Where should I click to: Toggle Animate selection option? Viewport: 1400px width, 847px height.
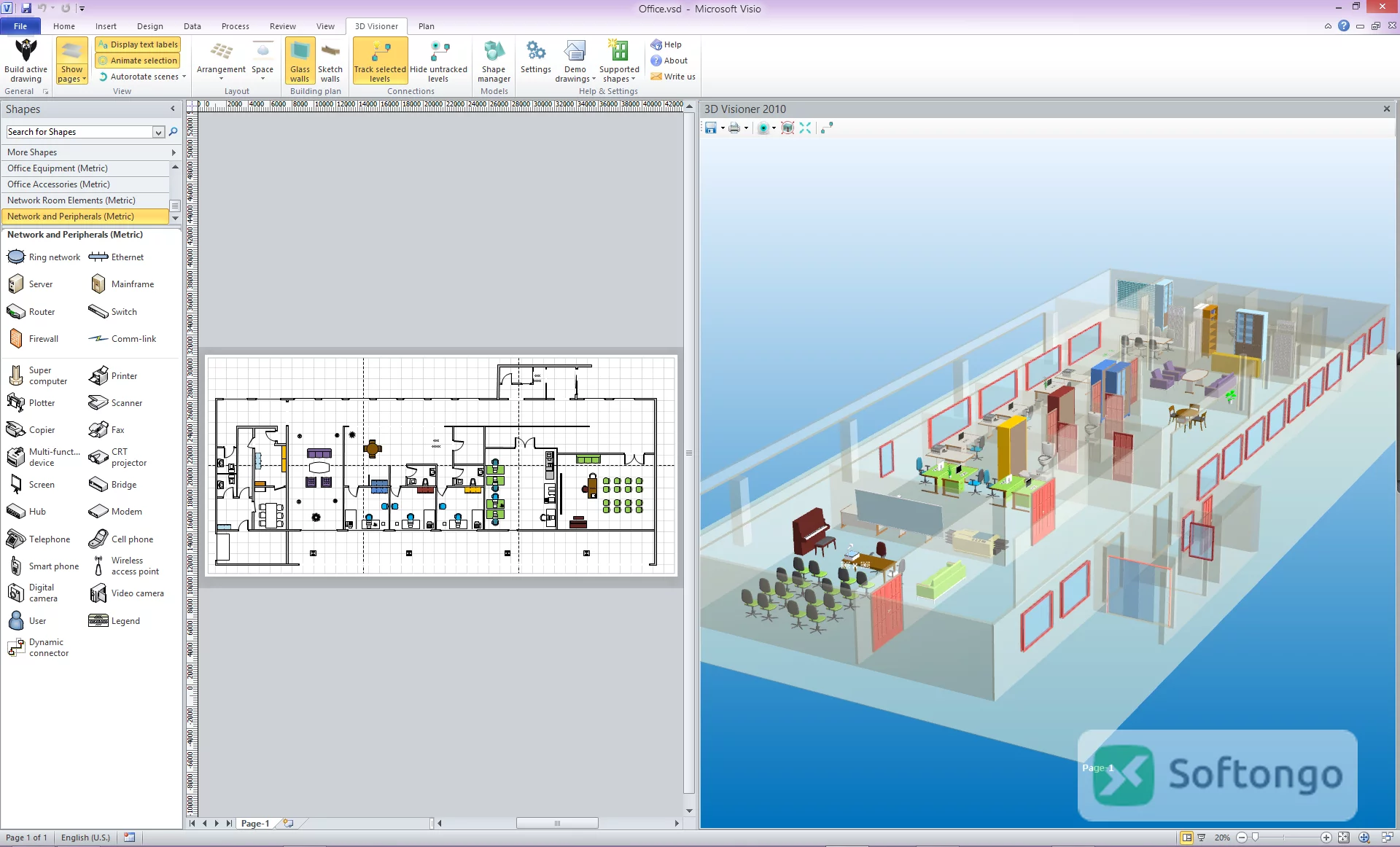[x=138, y=60]
